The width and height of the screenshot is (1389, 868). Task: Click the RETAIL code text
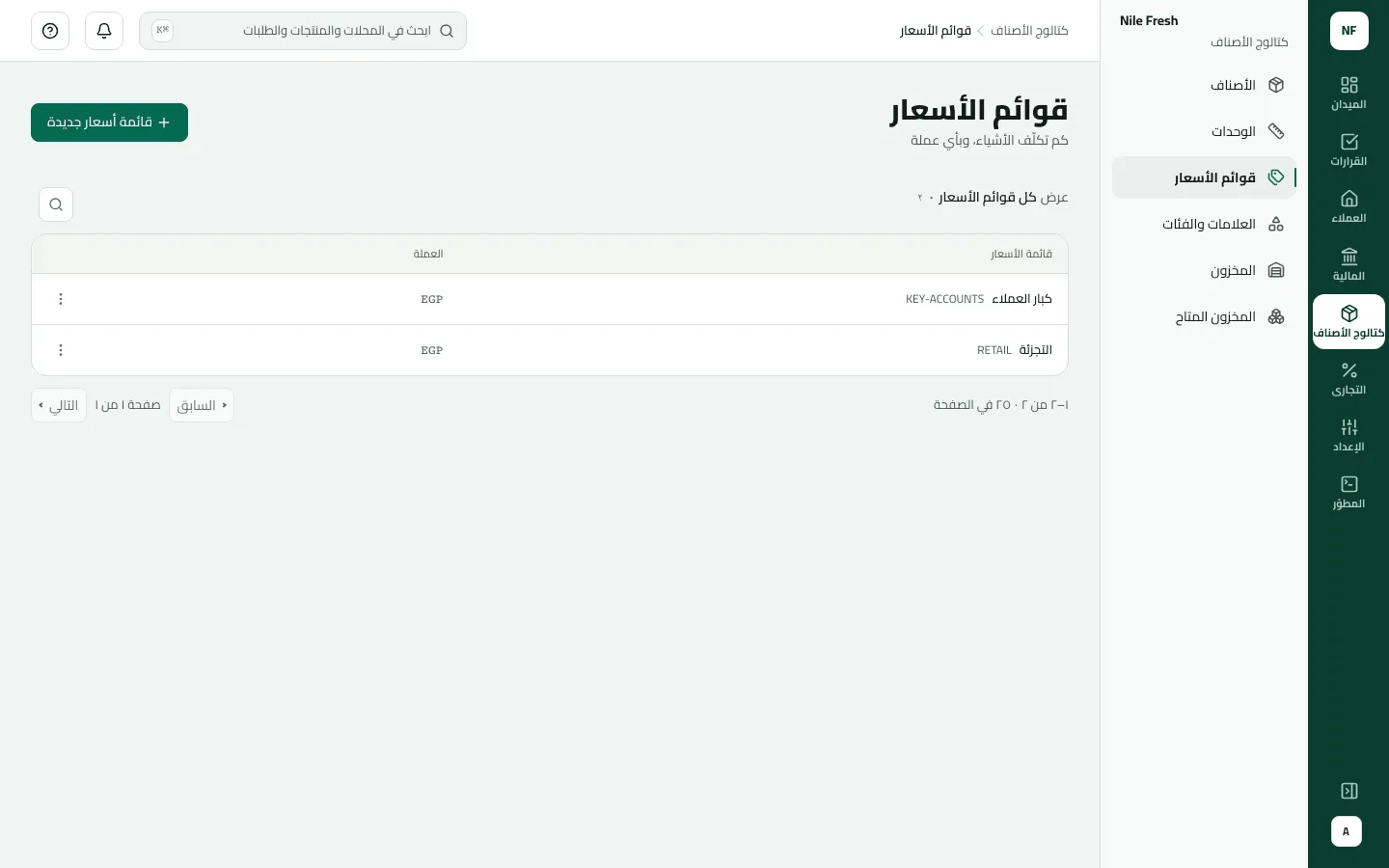pos(994,351)
